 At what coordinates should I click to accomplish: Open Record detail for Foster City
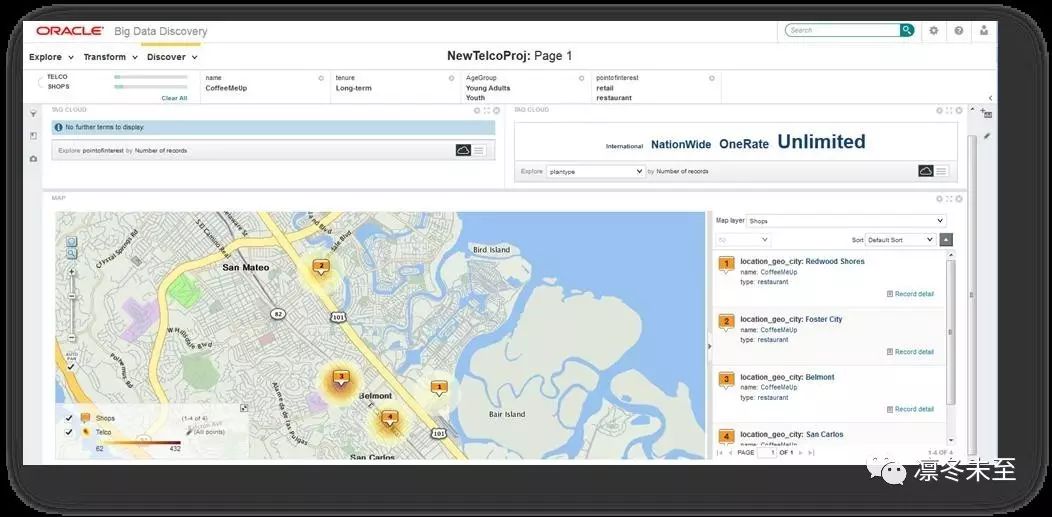click(910, 351)
